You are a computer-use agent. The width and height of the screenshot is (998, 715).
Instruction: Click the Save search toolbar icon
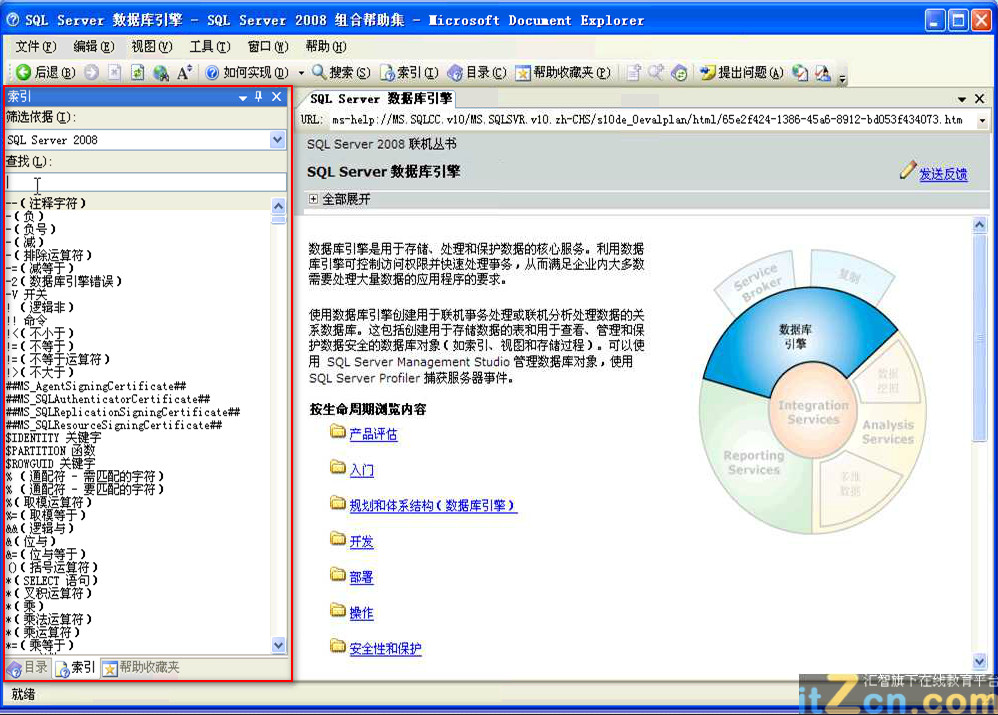pyautogui.click(x=656, y=73)
